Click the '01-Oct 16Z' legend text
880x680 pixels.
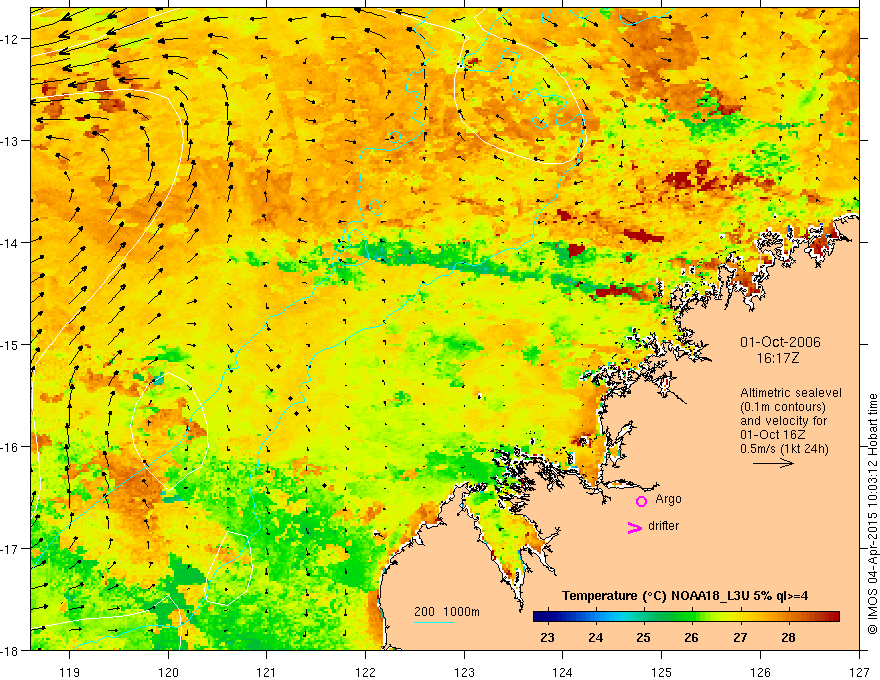(x=774, y=435)
